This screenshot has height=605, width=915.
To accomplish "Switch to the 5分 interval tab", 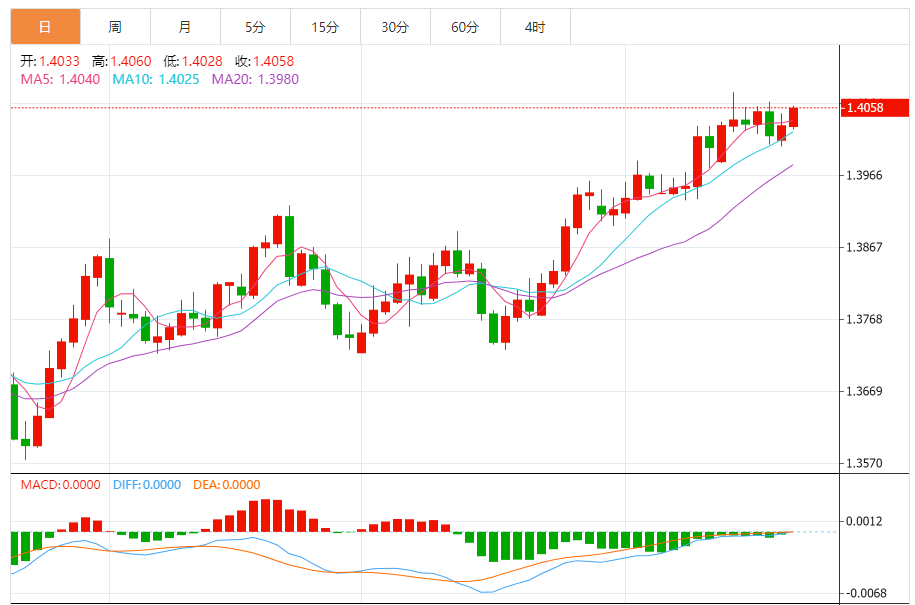I will (255, 27).
